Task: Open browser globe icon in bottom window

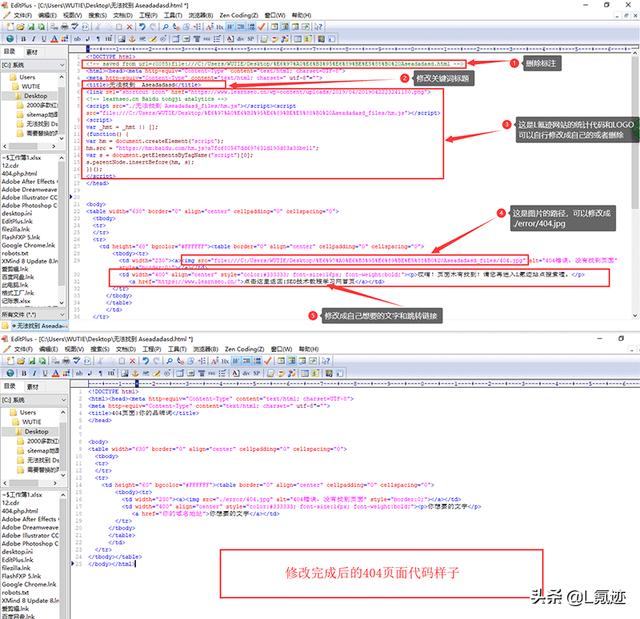Action: [11, 373]
